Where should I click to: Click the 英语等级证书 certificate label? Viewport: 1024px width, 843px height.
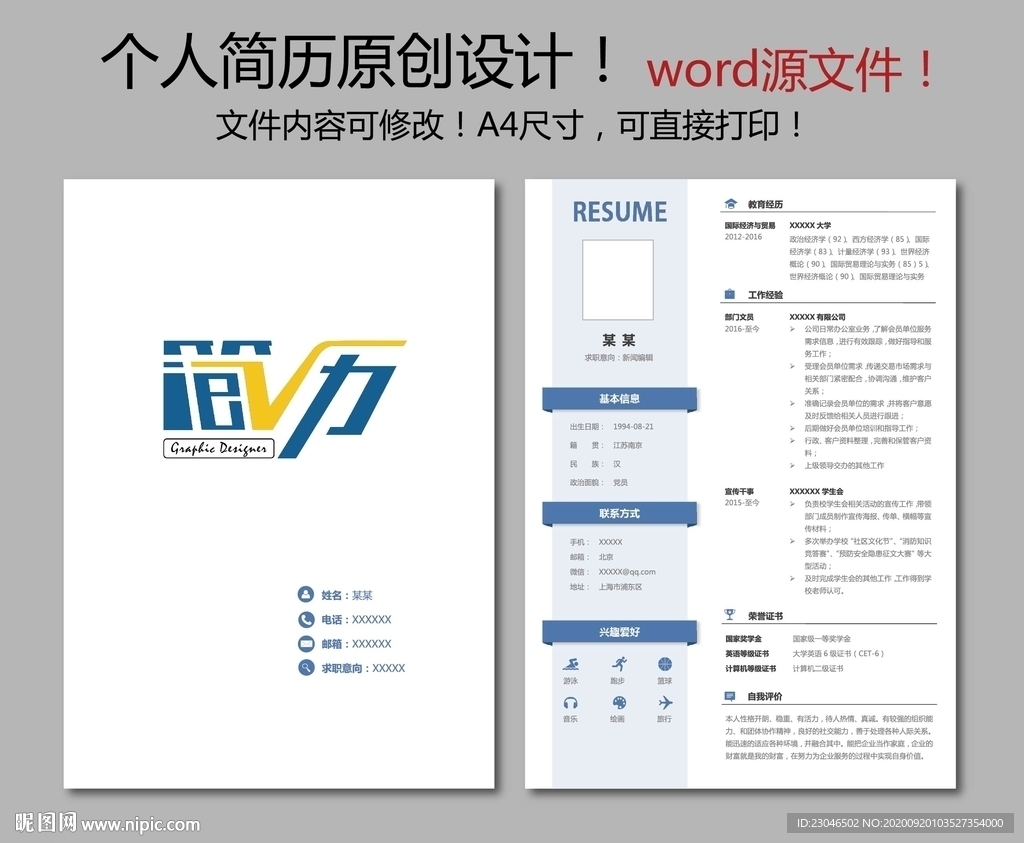747,654
